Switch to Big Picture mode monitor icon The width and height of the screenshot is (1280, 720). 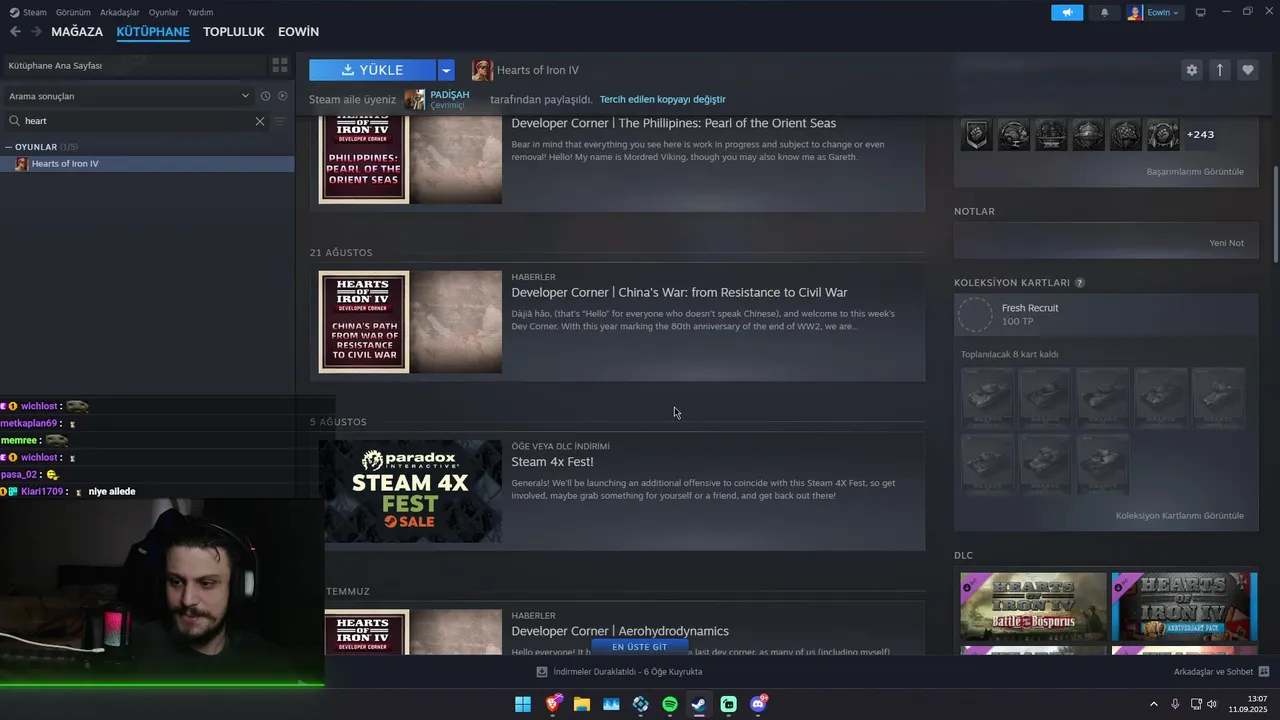(1201, 12)
